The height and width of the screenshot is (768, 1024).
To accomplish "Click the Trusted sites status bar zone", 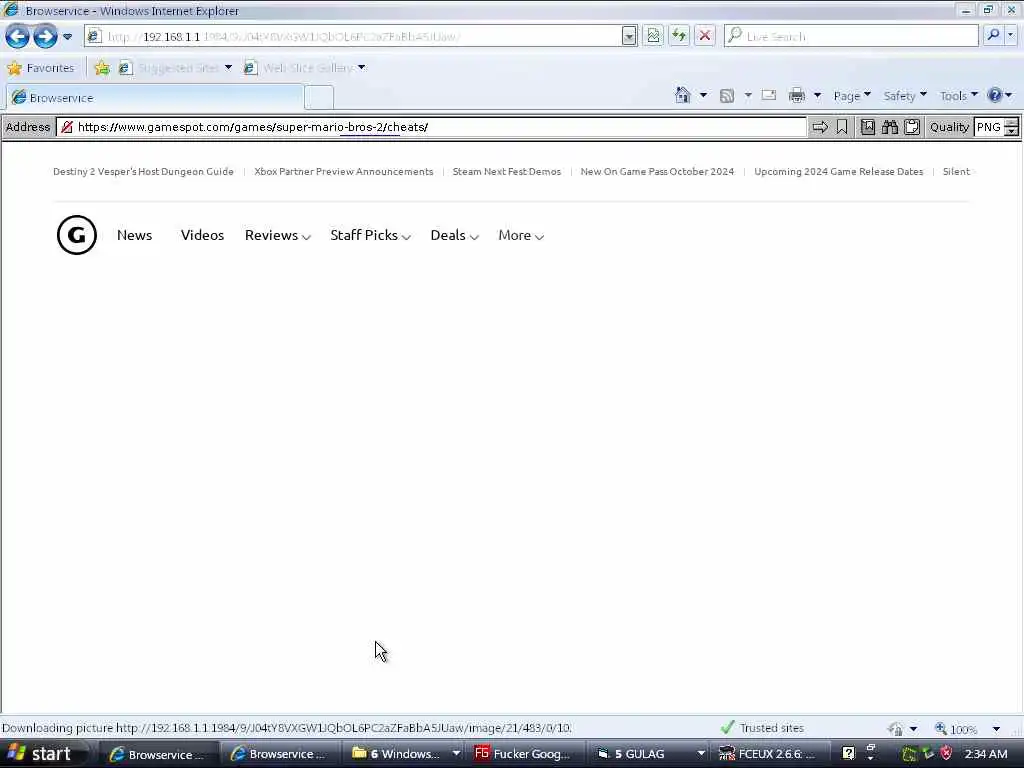I will (762, 728).
